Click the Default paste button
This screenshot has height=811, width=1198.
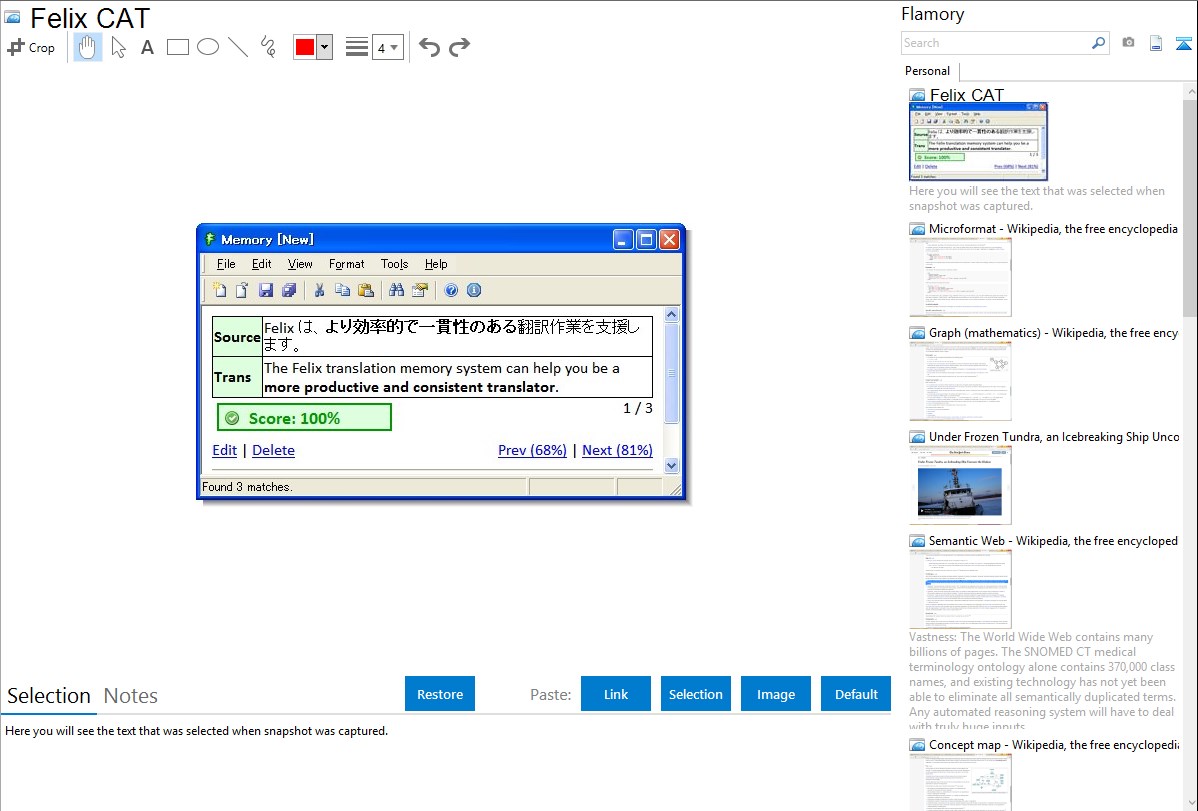tap(856, 694)
